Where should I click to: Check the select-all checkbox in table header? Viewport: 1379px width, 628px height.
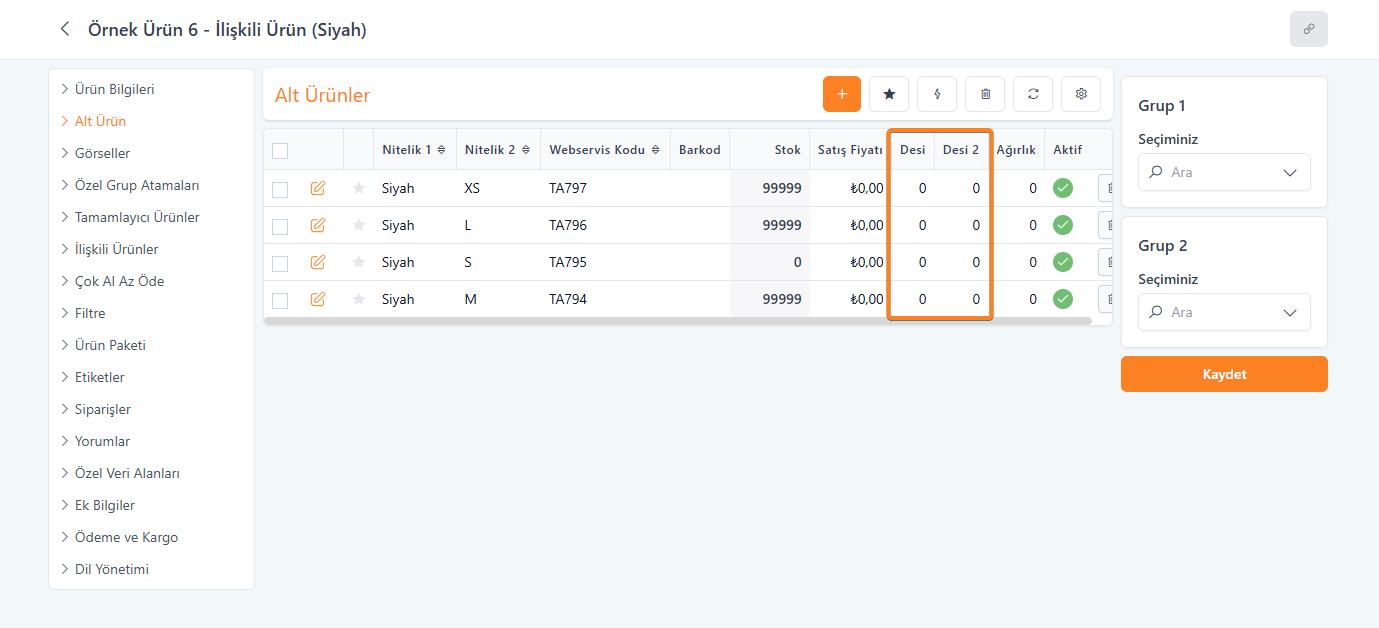pos(280,151)
